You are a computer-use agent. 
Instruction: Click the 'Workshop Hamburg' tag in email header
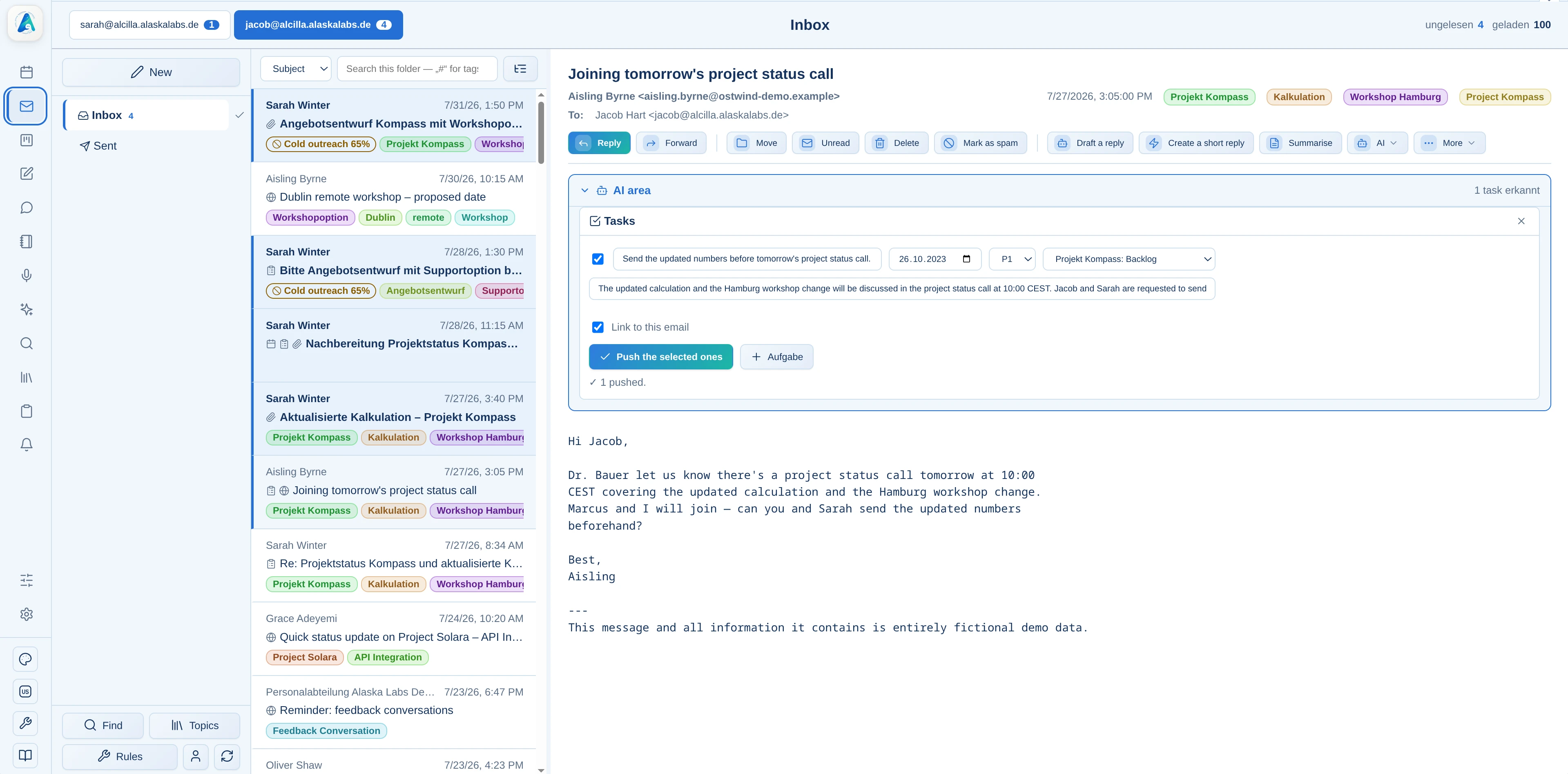pos(1395,97)
